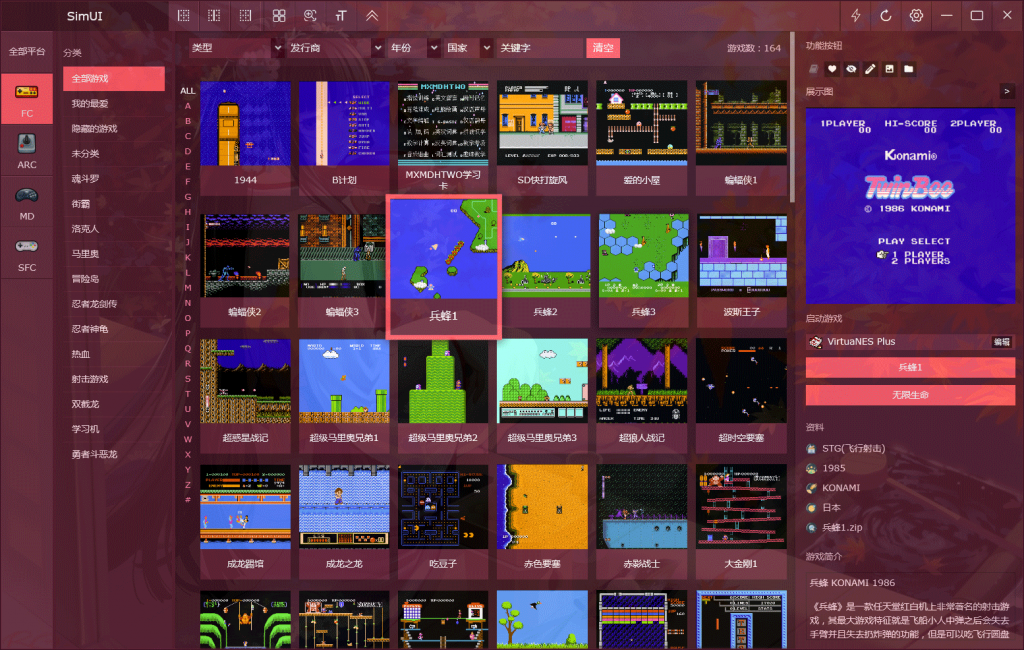Open the settings gear icon
Image resolution: width=1024 pixels, height=650 pixels.
click(x=916, y=16)
